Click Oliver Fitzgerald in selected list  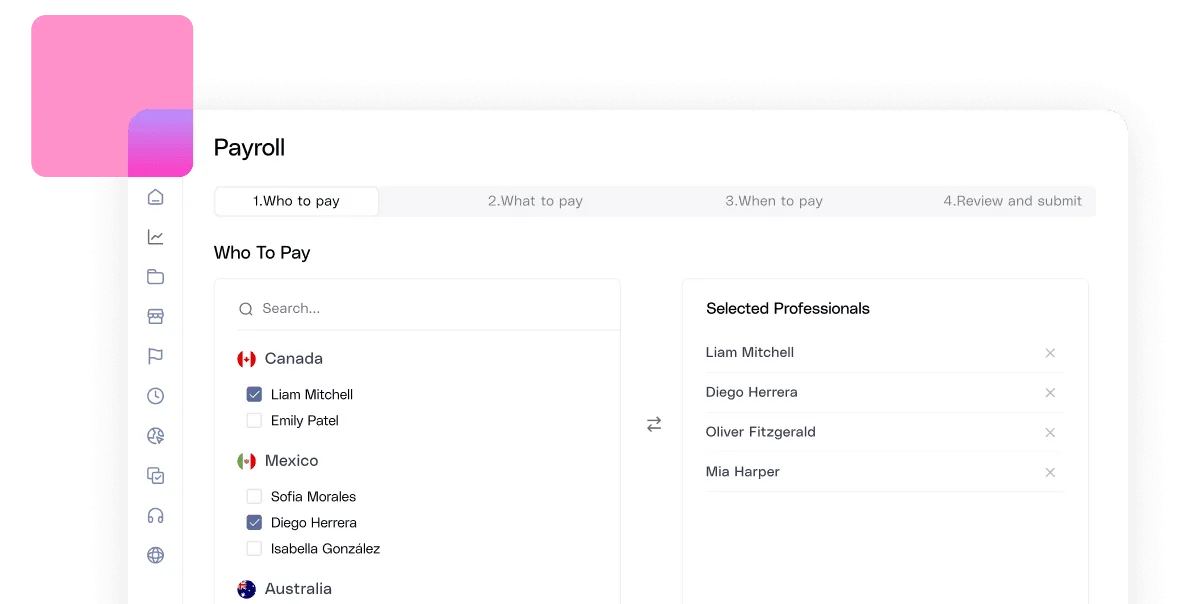761,432
